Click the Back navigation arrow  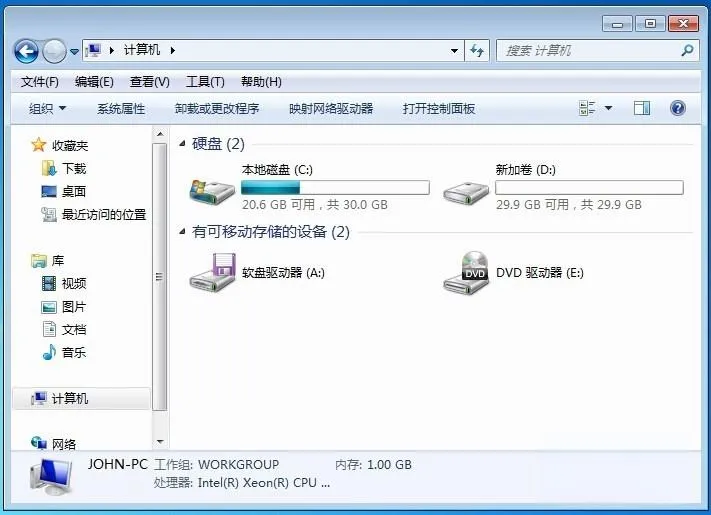pyautogui.click(x=26, y=51)
